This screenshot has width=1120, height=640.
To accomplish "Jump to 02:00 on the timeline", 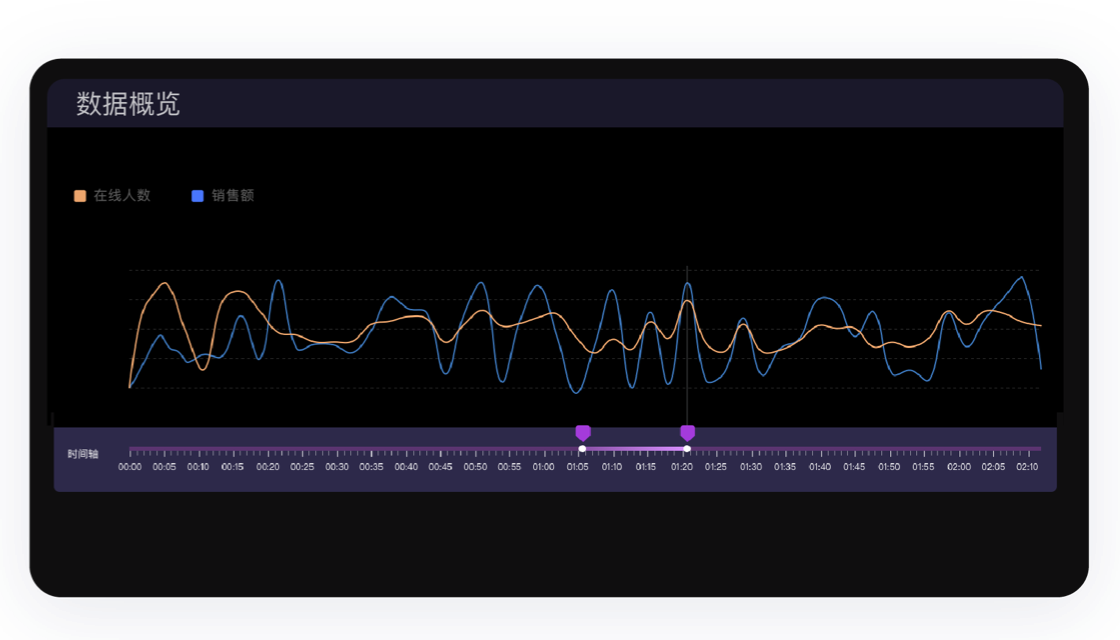I will point(958,467).
